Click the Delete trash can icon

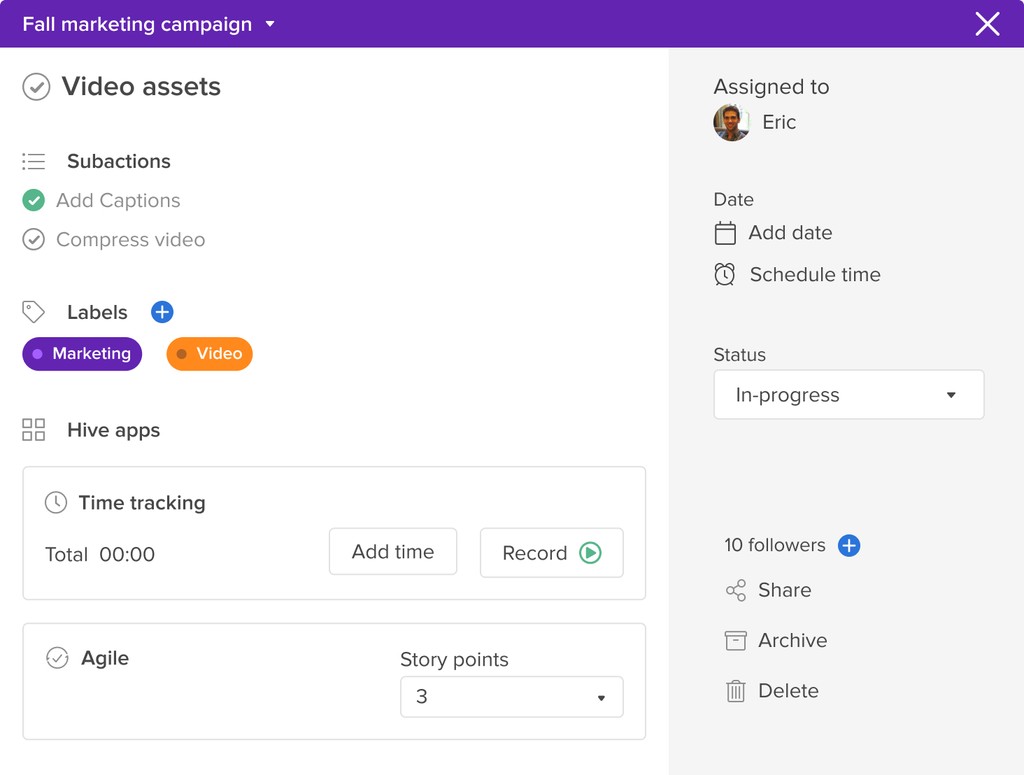(736, 691)
